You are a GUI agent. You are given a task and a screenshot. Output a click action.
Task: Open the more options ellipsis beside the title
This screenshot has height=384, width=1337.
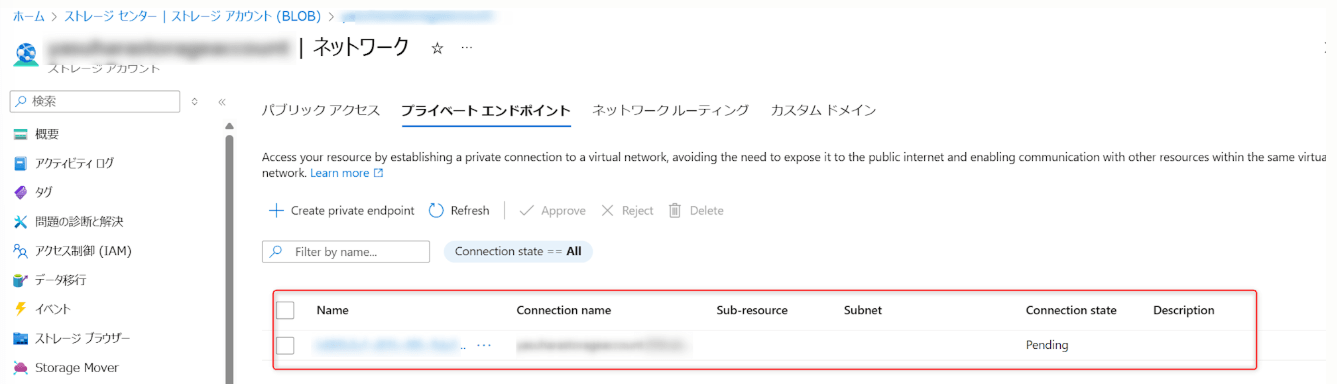point(466,48)
